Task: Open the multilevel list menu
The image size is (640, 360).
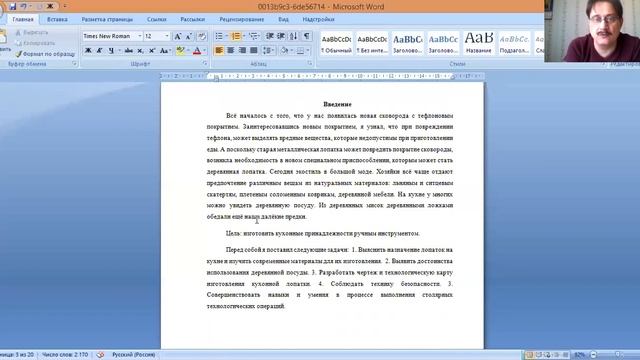Action: pyautogui.click(x=253, y=36)
